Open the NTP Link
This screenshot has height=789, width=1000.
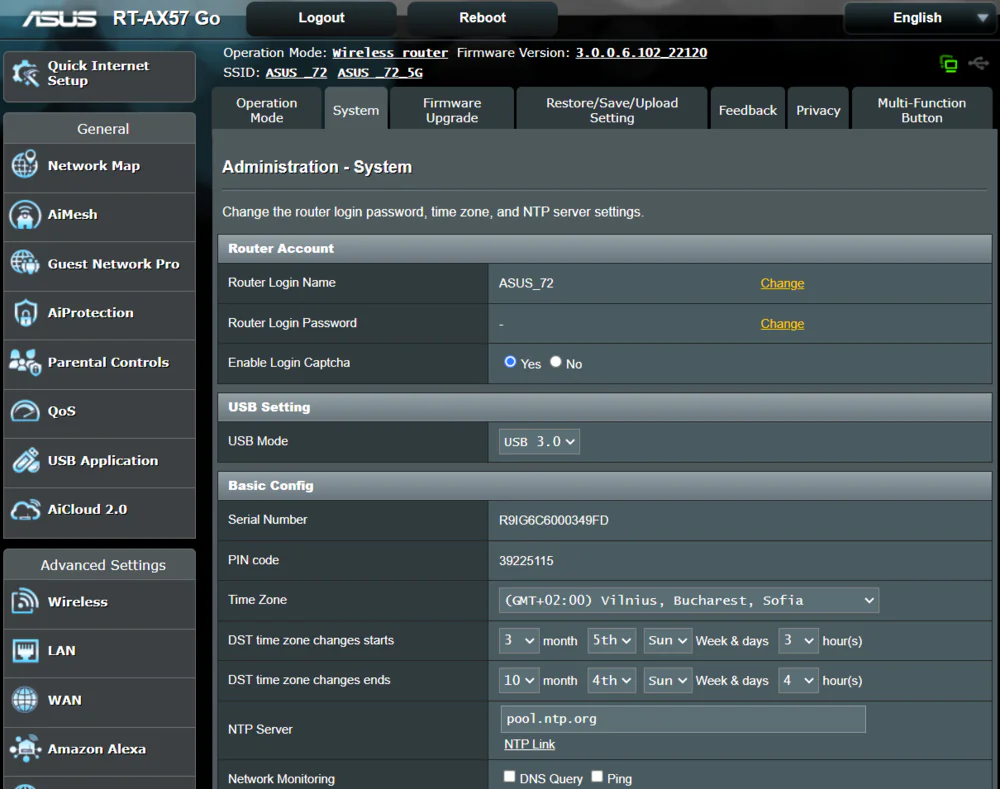pyautogui.click(x=529, y=744)
